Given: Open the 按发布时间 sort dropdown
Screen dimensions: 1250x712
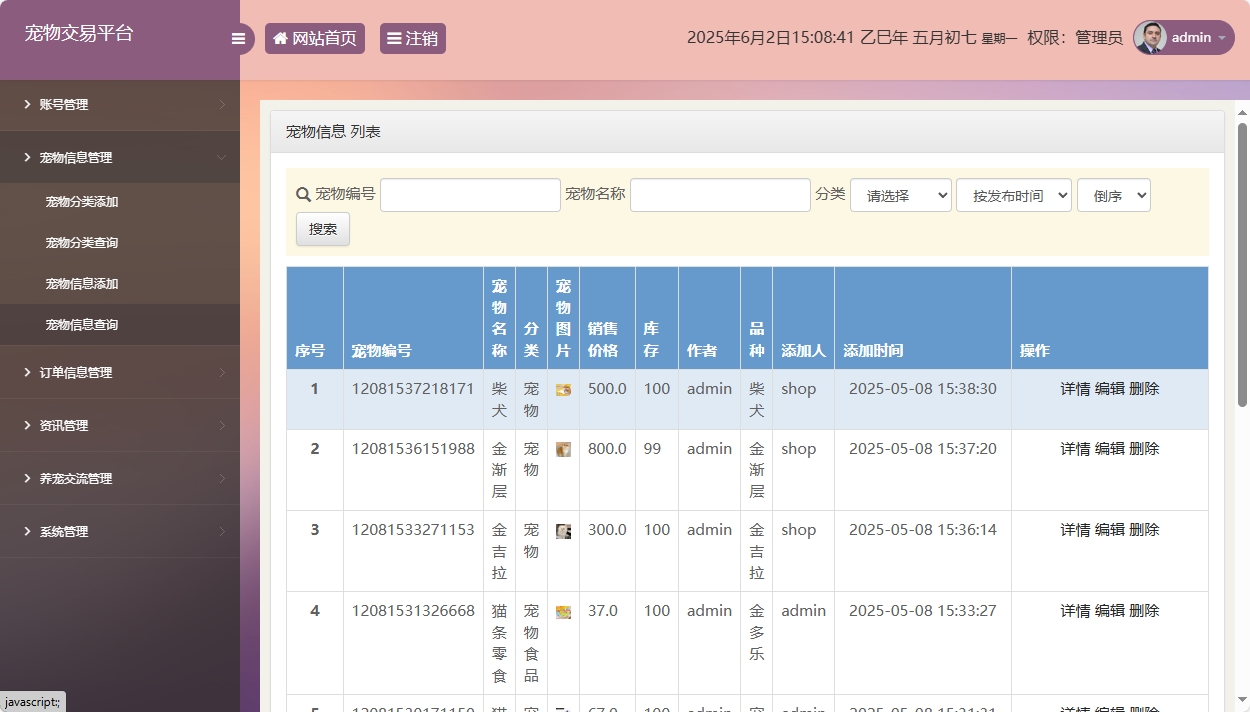Looking at the screenshot, I should pyautogui.click(x=1013, y=195).
